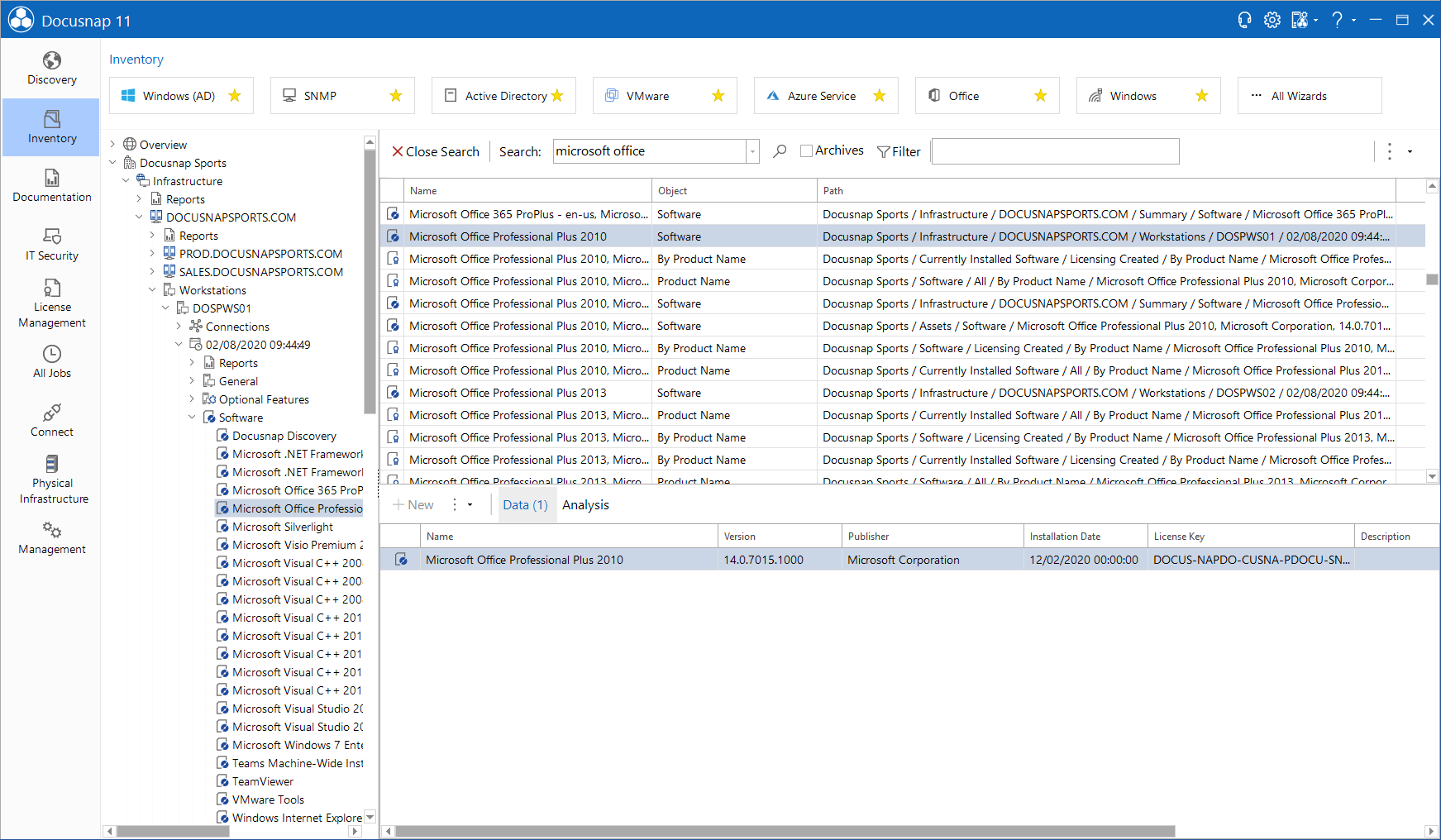1441x840 pixels.
Task: Click the Docusnap 11 logo
Action: pos(21,20)
